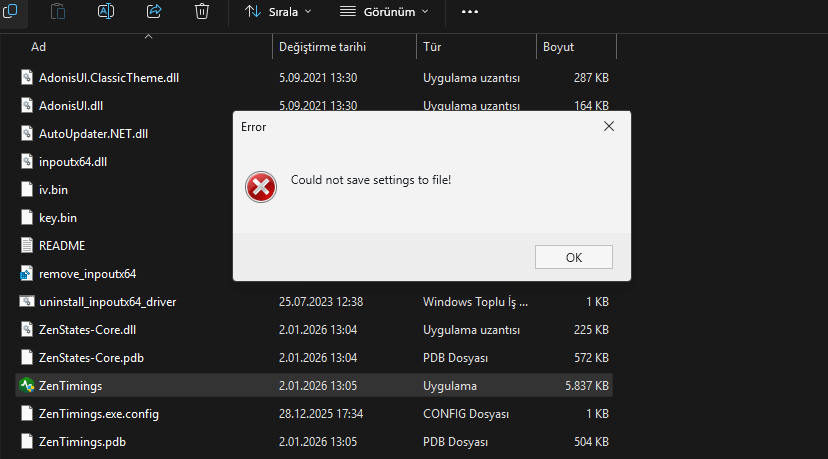Click the Copy icon in toolbar
Screen dimensions: 828x459
[x=10, y=11]
